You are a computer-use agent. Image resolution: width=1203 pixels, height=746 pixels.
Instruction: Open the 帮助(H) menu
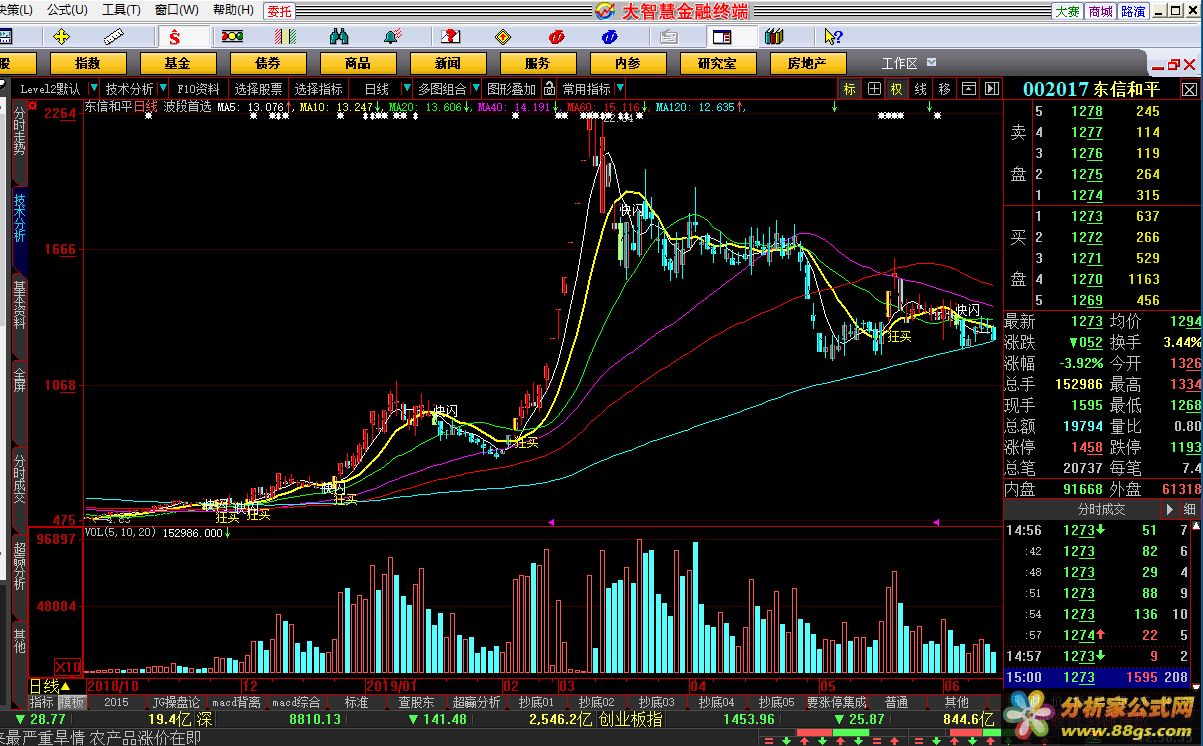pyautogui.click(x=233, y=10)
